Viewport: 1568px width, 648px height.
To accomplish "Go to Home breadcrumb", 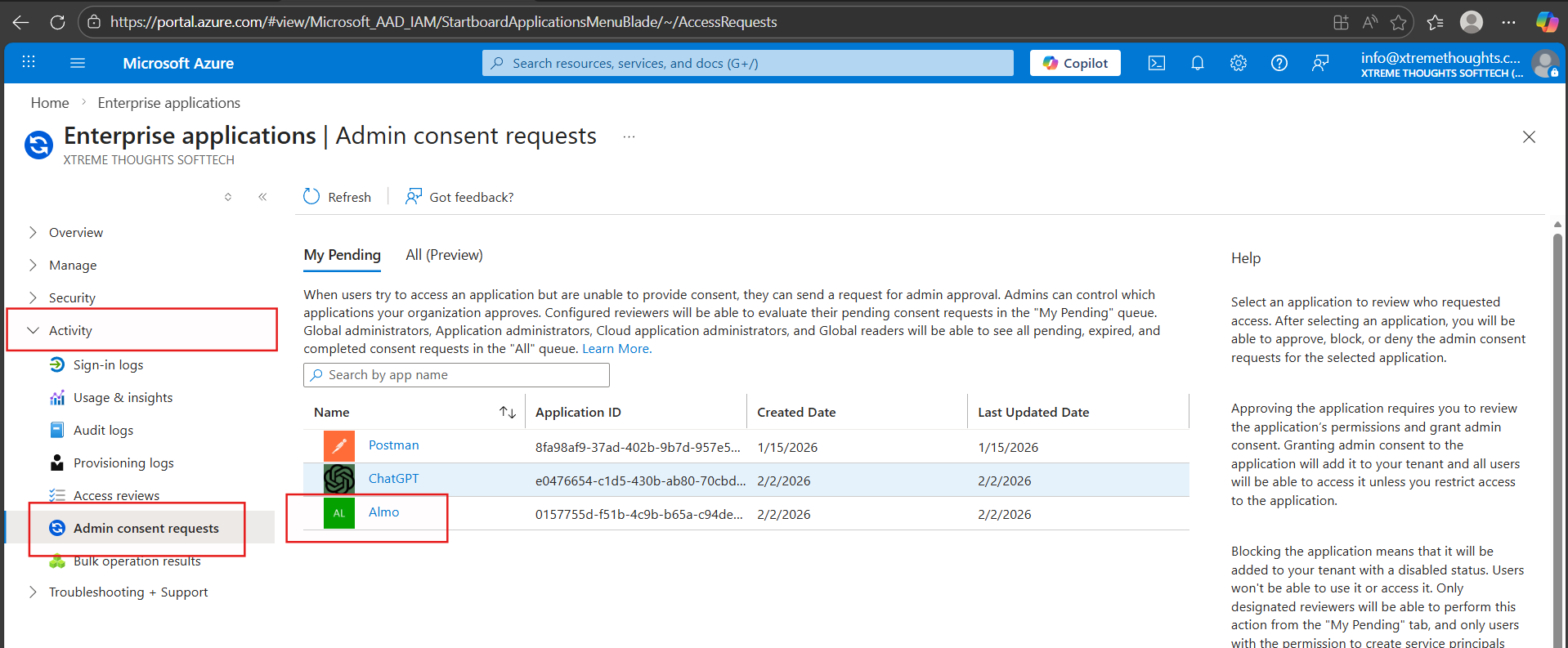I will 50,103.
